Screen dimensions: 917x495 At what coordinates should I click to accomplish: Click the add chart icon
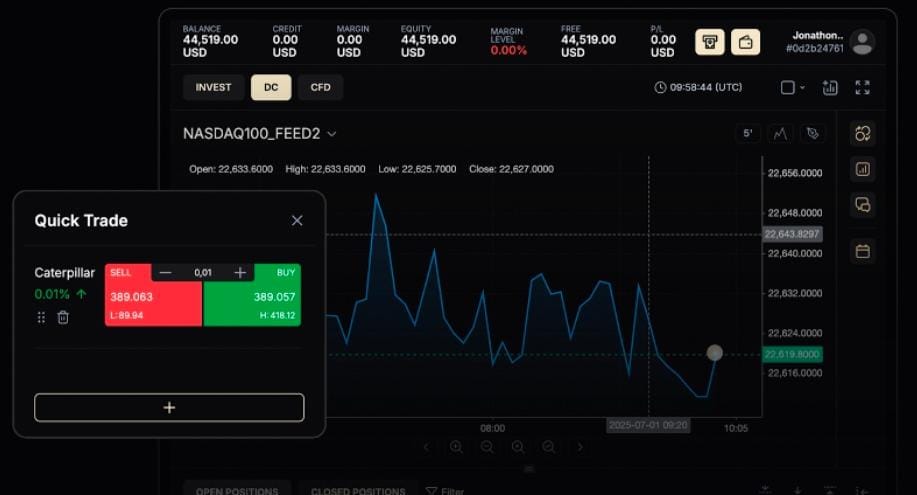click(x=829, y=88)
